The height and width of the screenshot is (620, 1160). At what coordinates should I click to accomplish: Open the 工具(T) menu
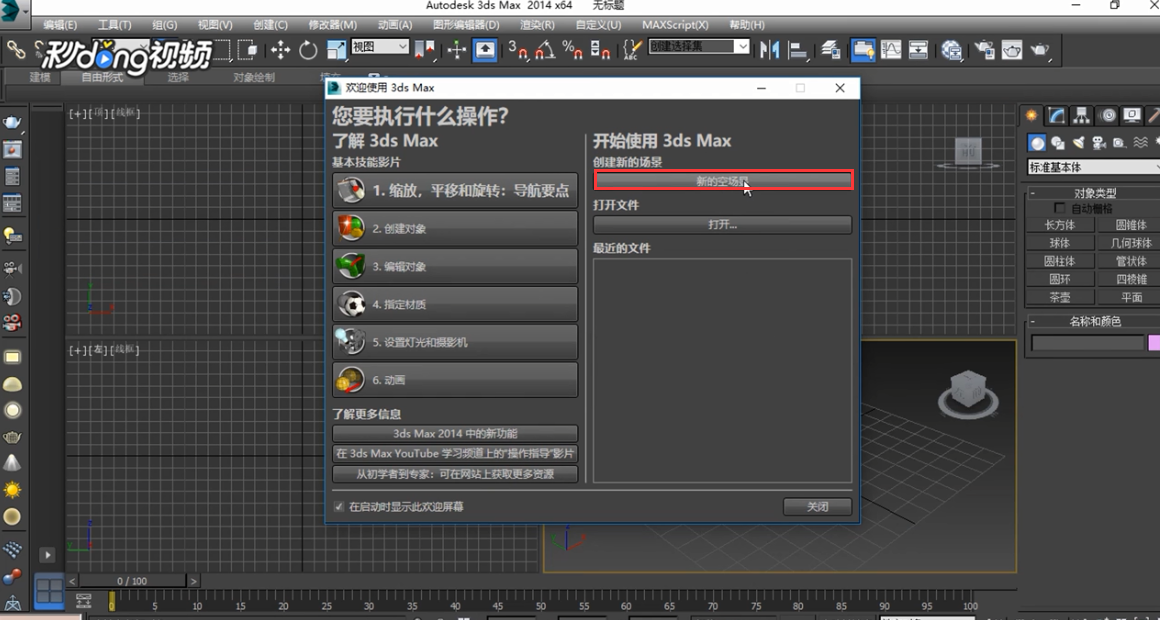coord(115,25)
